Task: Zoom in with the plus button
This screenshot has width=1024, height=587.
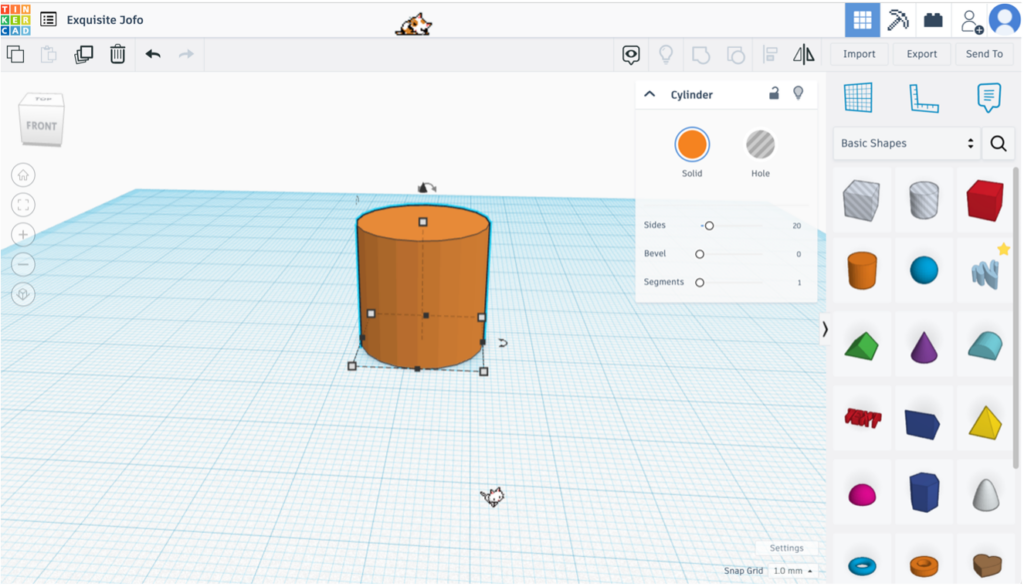Action: 24,234
